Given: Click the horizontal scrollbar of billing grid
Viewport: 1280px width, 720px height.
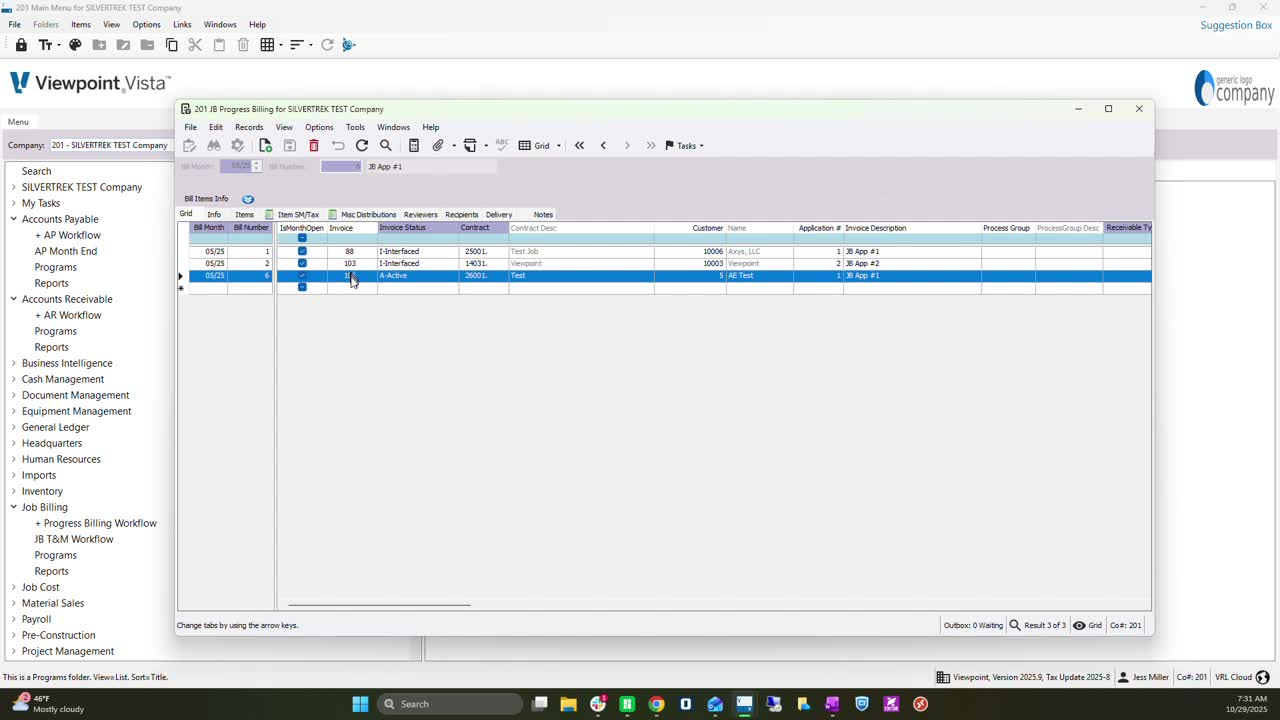Looking at the screenshot, I should coord(379,605).
